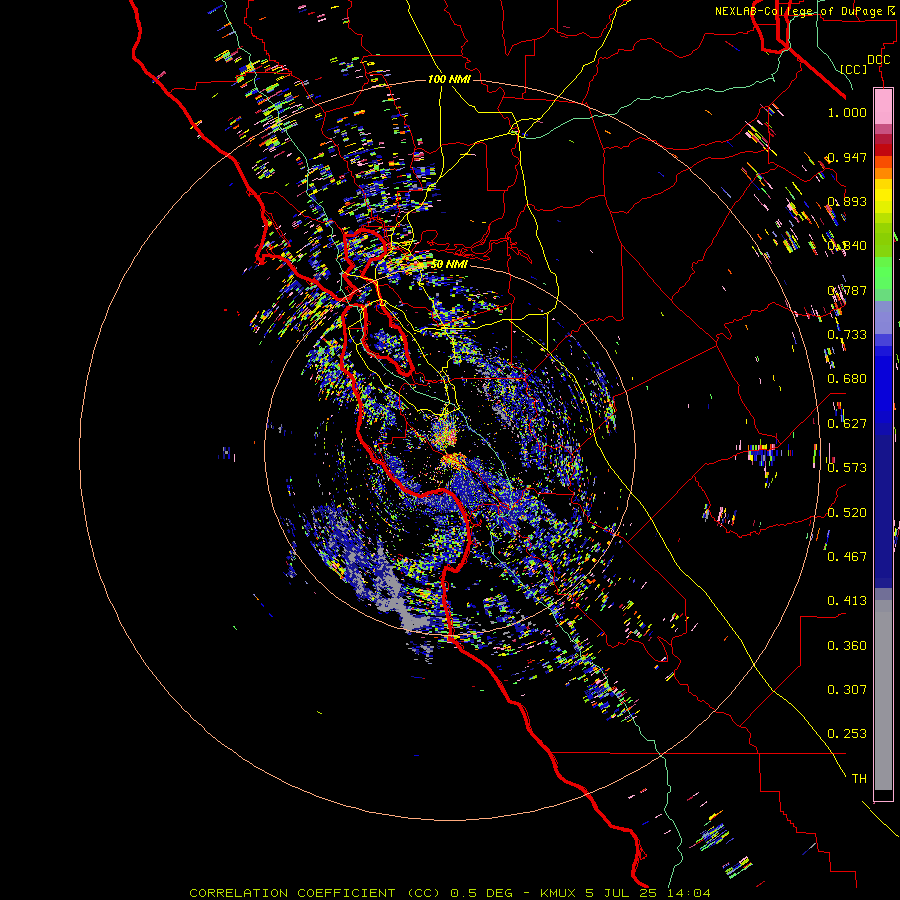Click the [CC] label beside the color scale
Image resolution: width=900 pixels, height=900 pixels.
(854, 69)
